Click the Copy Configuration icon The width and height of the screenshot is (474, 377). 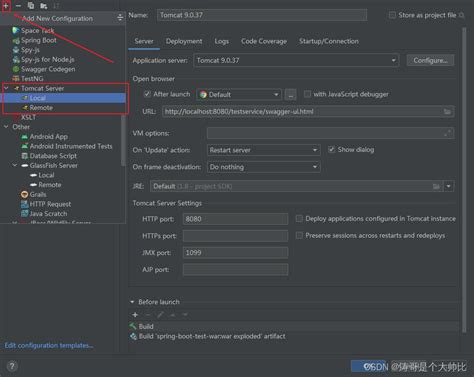pos(31,6)
